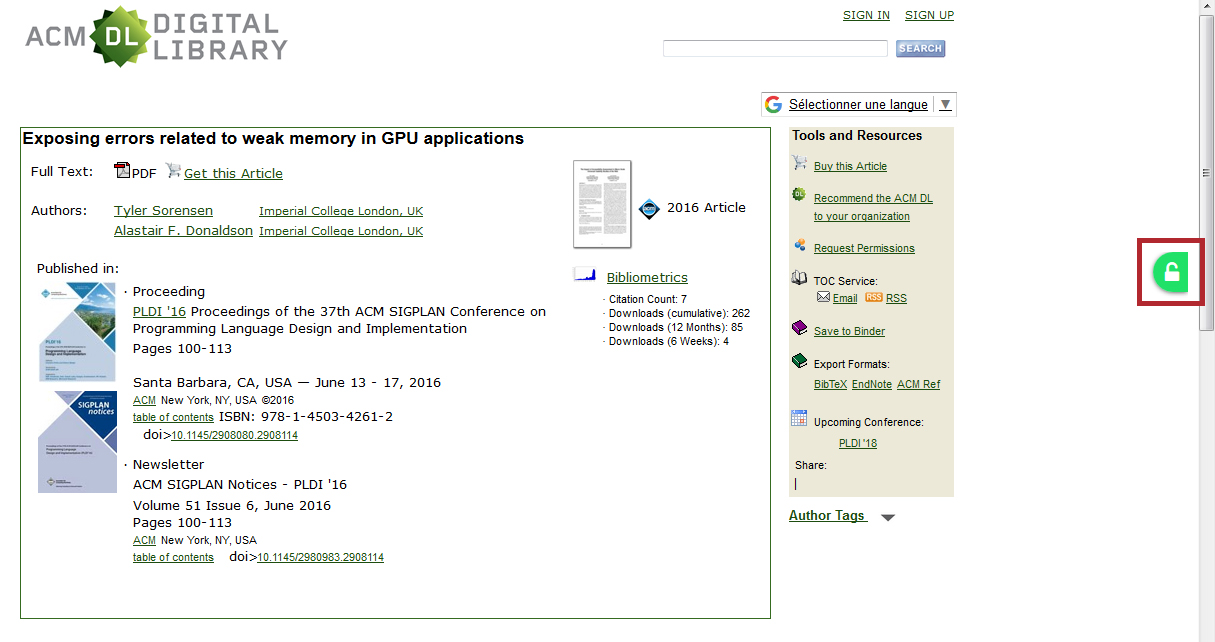The height and width of the screenshot is (642, 1215).
Task: Click the Recommend the ACM DL icon
Action: [x=799, y=194]
